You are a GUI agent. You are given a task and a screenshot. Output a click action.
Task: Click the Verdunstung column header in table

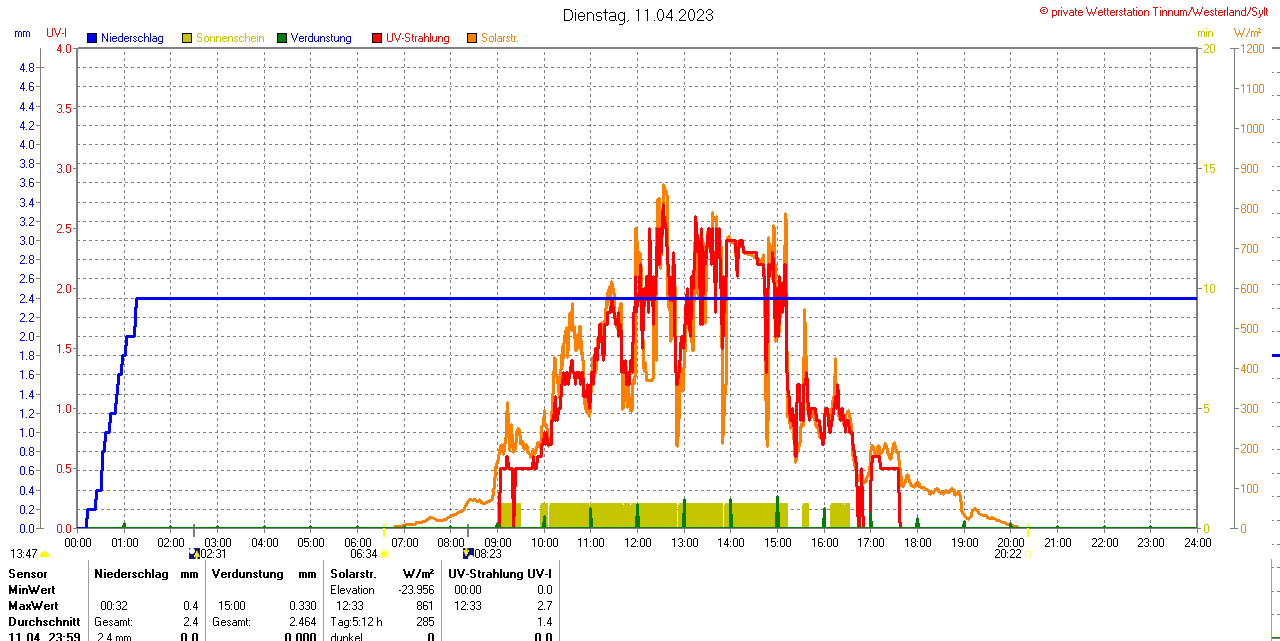click(248, 574)
